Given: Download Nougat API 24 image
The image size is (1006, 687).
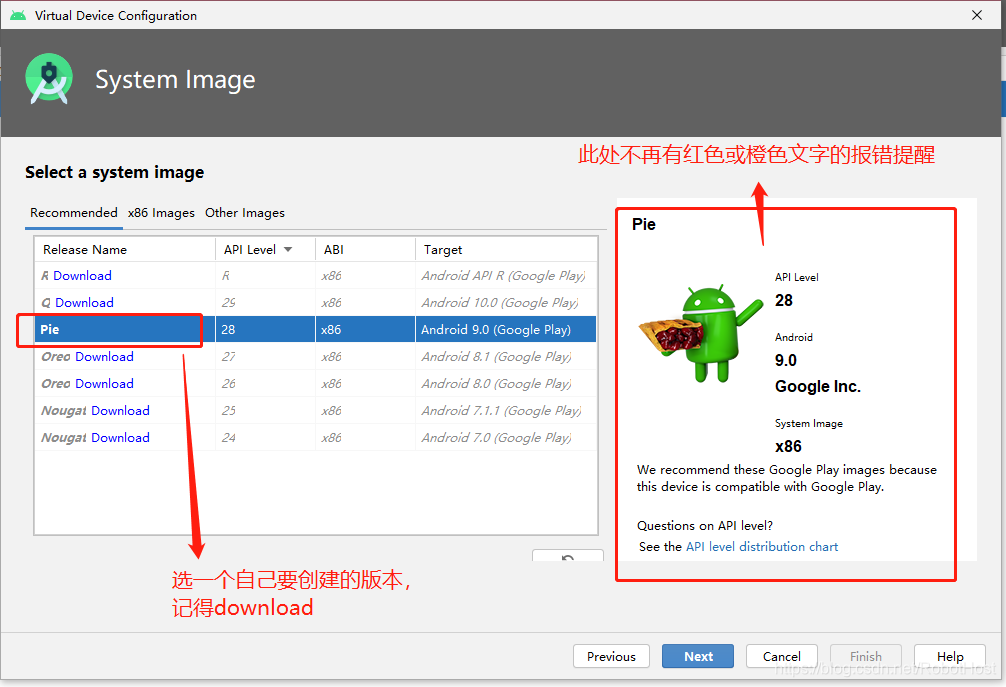Looking at the screenshot, I should click(120, 437).
